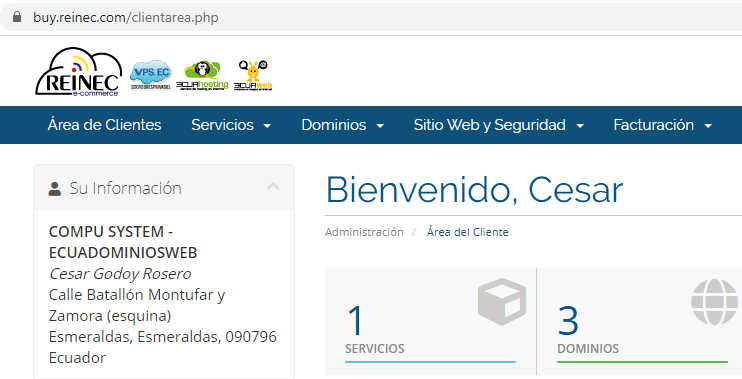Viewport: 742px width, 379px height.
Task: Click the user icon beside Su Información
Action: (55, 189)
